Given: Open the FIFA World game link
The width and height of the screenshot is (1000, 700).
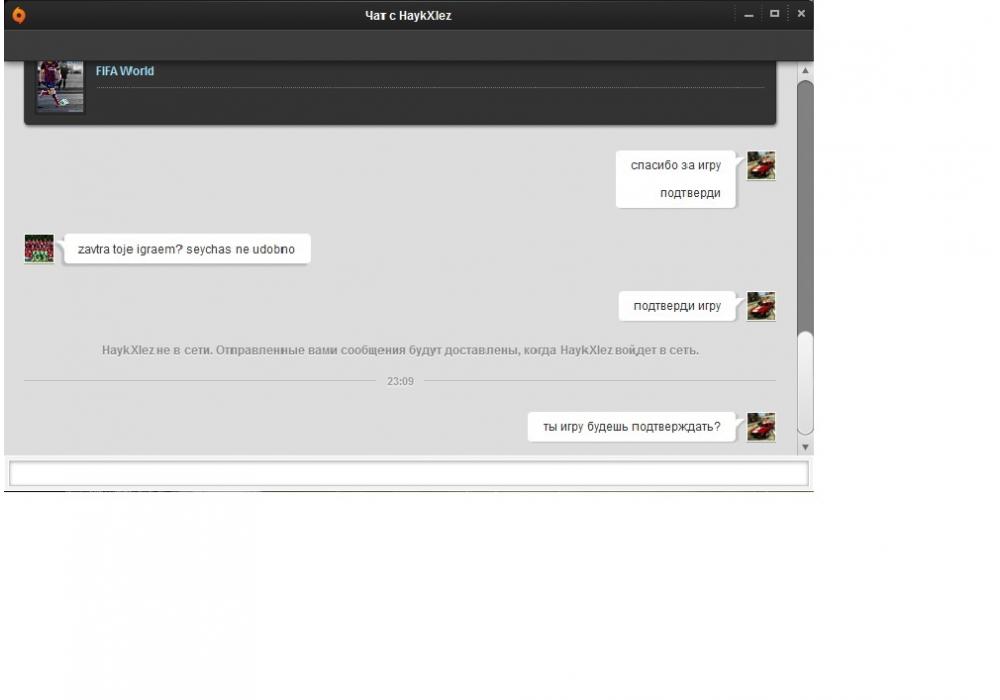Looking at the screenshot, I should point(125,71).
